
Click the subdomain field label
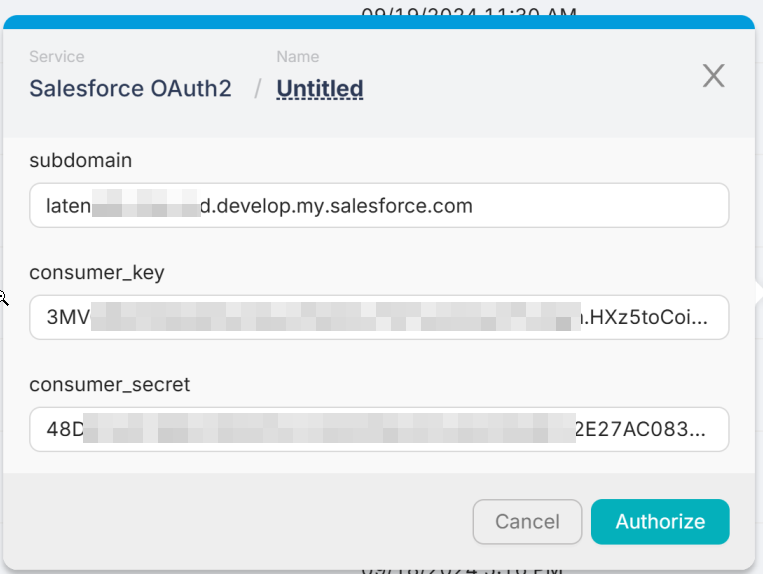(x=80, y=160)
